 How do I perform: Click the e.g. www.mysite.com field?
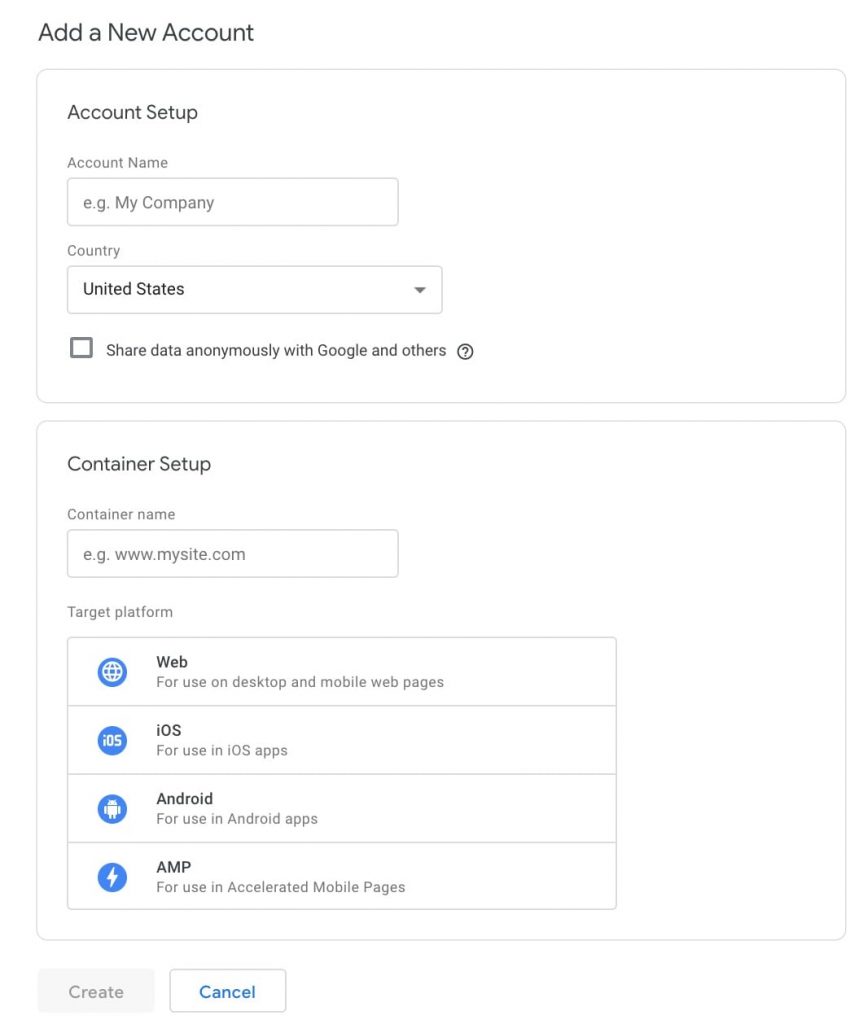pyautogui.click(x=232, y=553)
